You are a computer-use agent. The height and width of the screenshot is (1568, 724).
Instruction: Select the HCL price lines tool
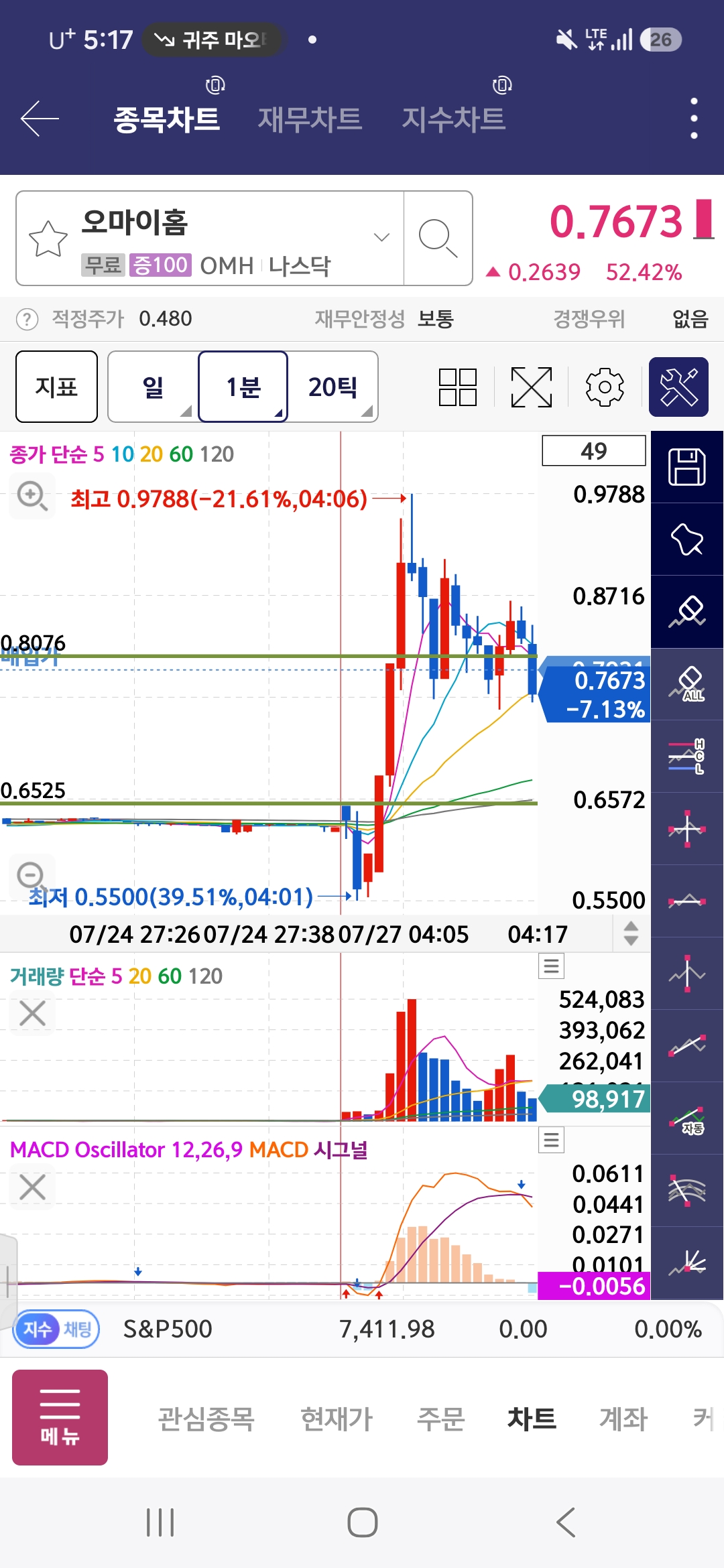pos(687,757)
